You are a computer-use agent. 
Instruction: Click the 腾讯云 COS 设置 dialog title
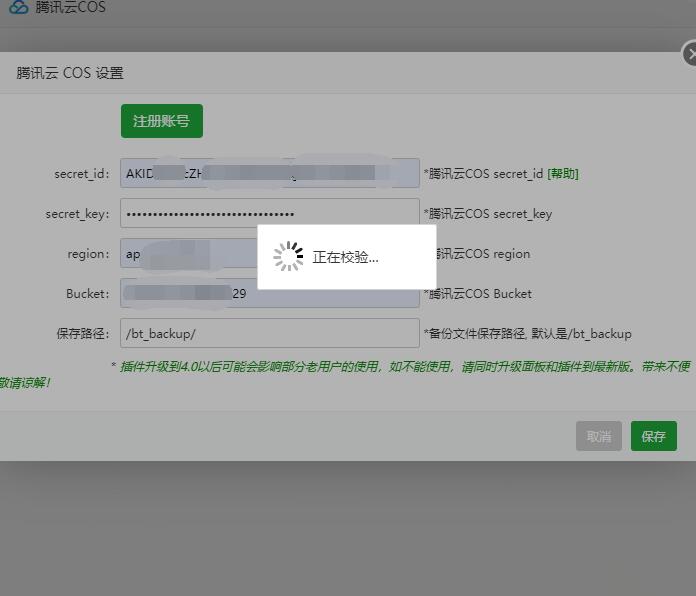(x=70, y=73)
